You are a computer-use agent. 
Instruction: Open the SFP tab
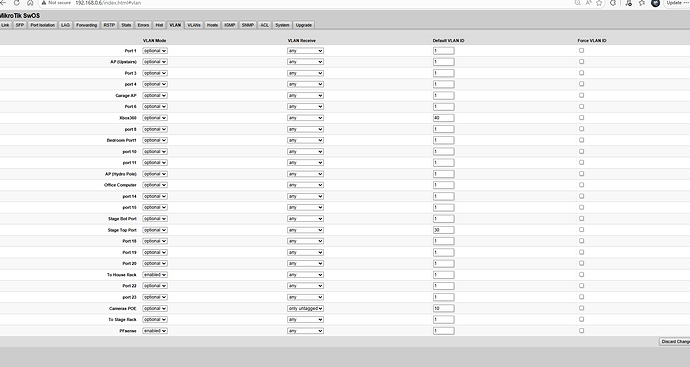pos(20,25)
